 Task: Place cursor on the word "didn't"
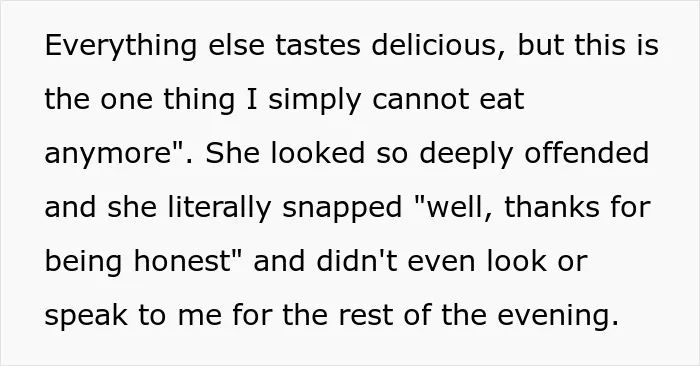[356, 261]
